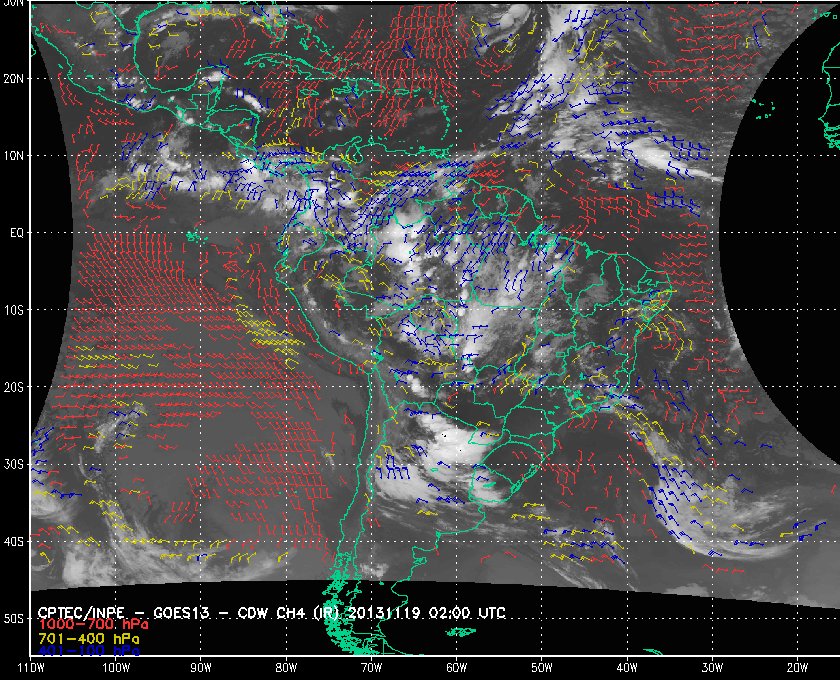Click the 110W longitude label

(31, 668)
